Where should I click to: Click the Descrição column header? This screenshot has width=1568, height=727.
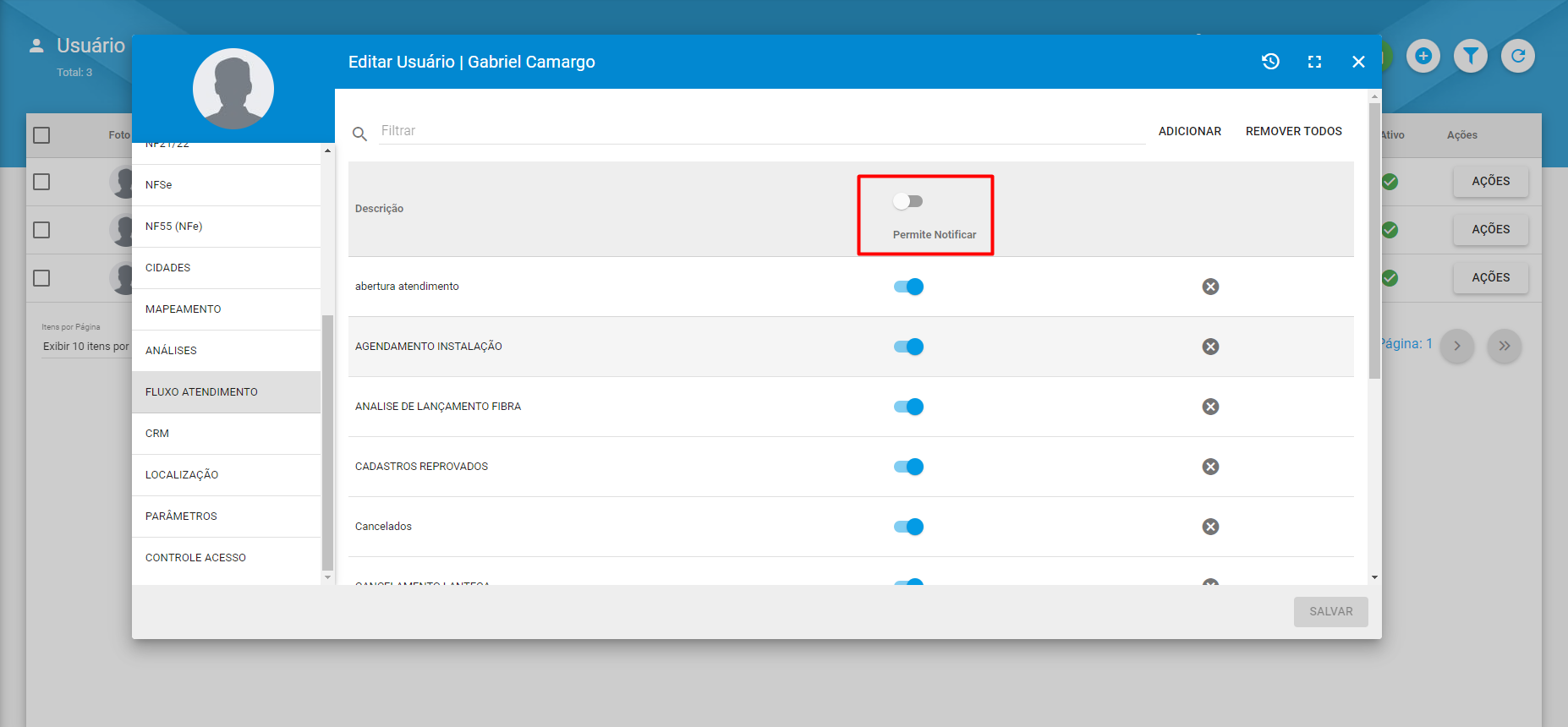point(379,209)
